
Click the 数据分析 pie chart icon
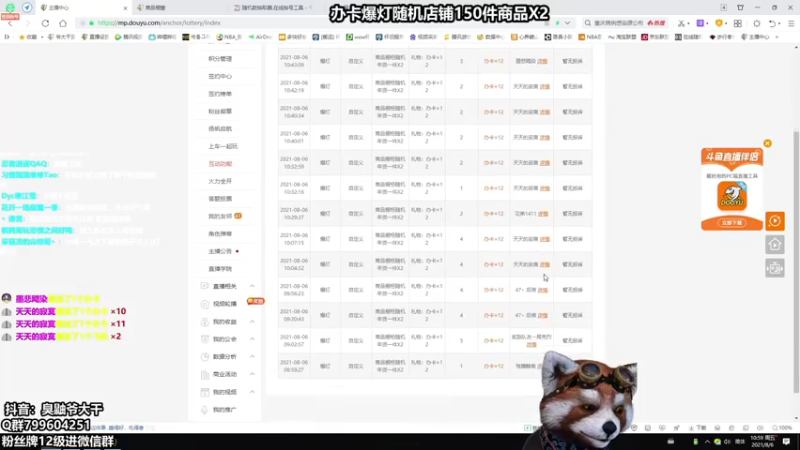[205, 357]
